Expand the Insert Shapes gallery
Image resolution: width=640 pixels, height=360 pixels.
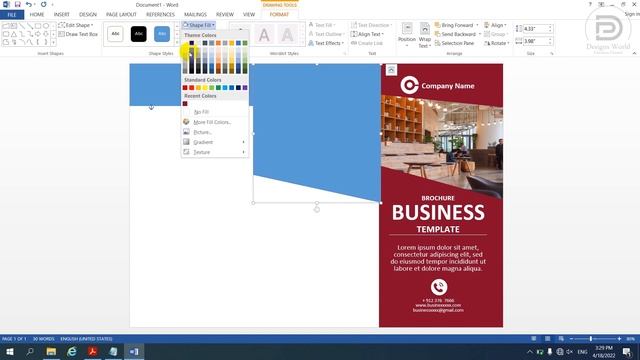pos(53,42)
